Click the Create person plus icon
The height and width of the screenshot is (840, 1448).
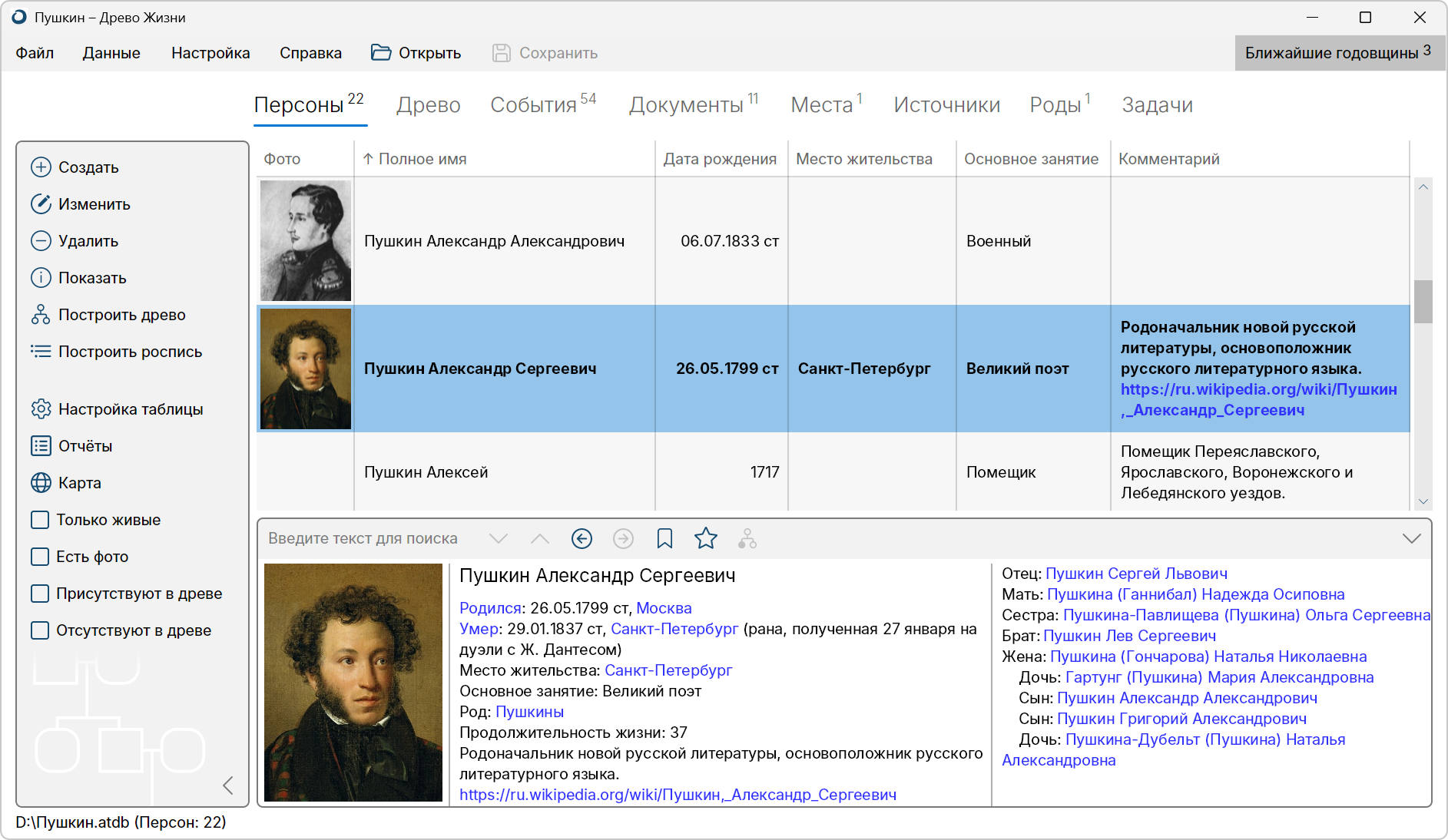click(41, 167)
